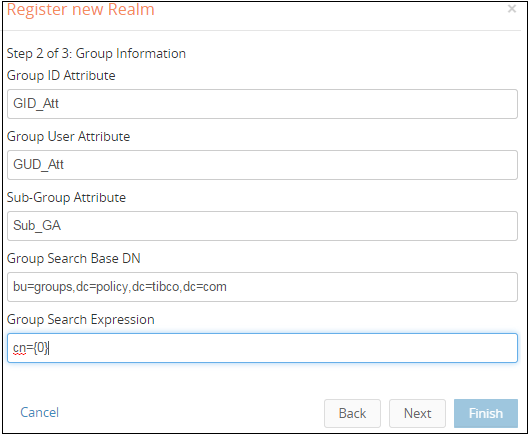This screenshot has width=530, height=435.
Task: Click the Register new Realm title
Action: point(80,9)
